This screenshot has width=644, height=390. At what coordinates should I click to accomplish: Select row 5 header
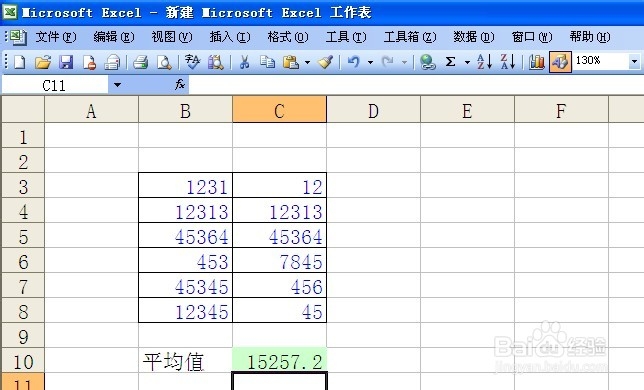[x=23, y=236]
